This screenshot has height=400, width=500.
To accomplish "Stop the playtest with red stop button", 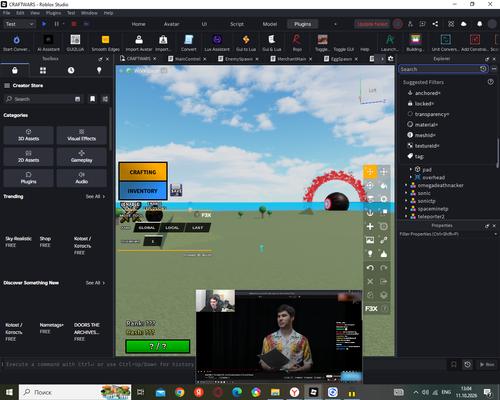I will (74, 24).
